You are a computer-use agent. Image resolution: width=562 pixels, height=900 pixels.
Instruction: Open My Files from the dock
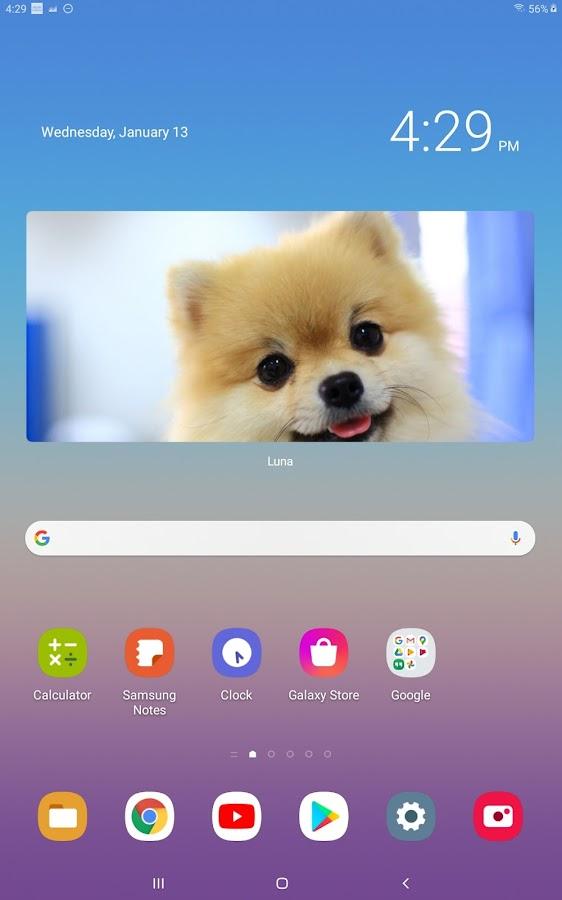[x=62, y=816]
